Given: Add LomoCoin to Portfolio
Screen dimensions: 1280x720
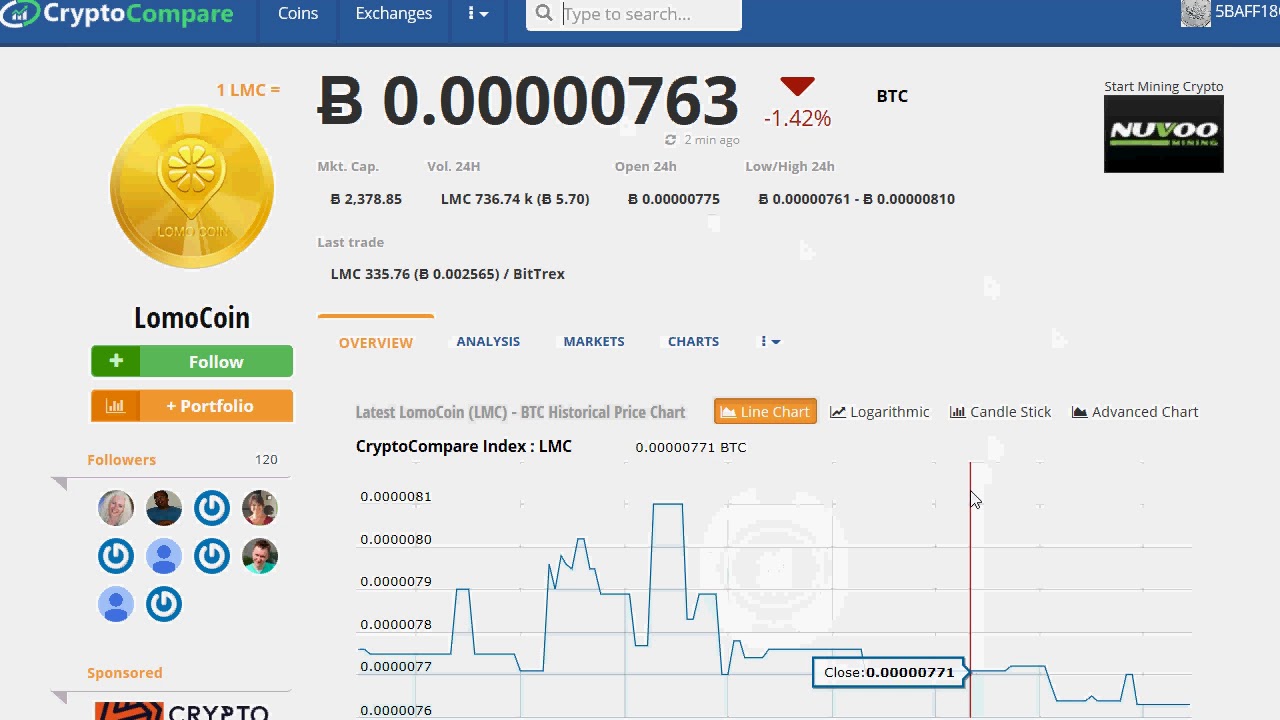Looking at the screenshot, I should 192,406.
